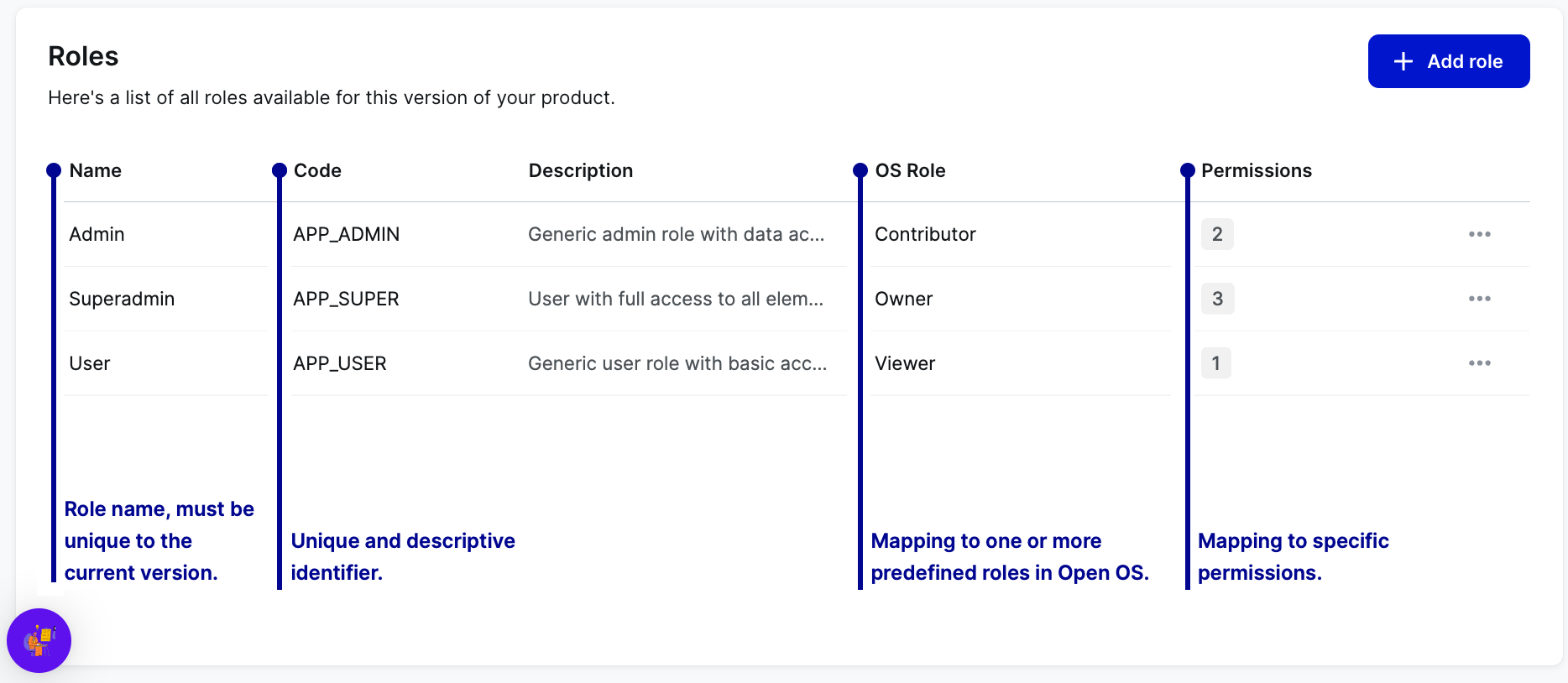Click the Superadmin permissions count badge
1568x683 pixels.
[x=1217, y=299]
